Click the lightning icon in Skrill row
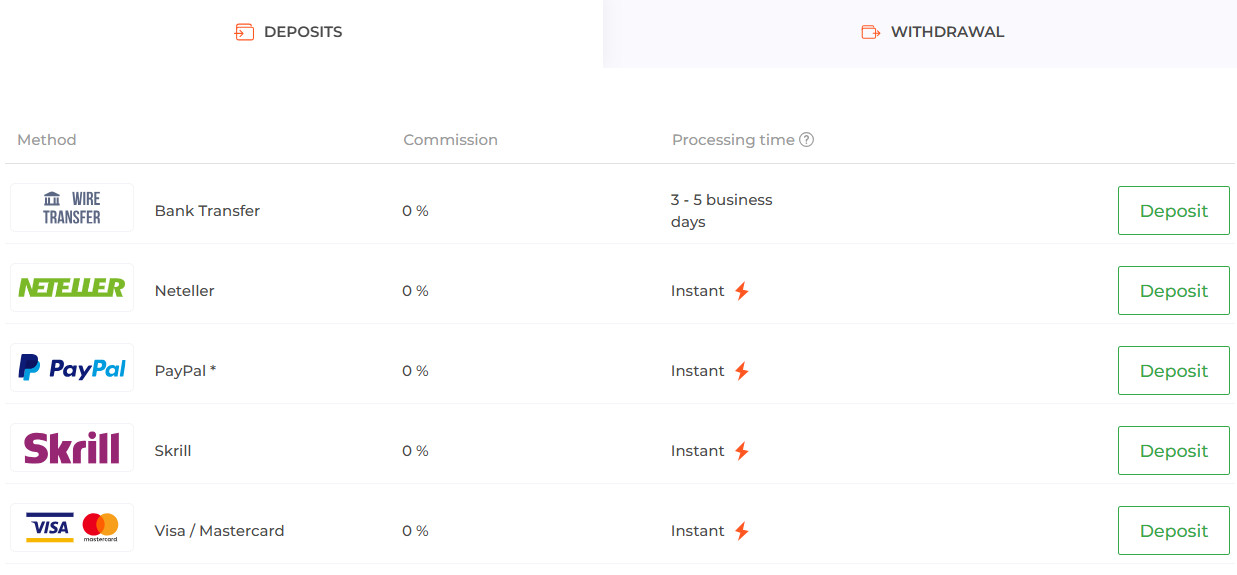The width and height of the screenshot is (1237, 575). (x=741, y=451)
